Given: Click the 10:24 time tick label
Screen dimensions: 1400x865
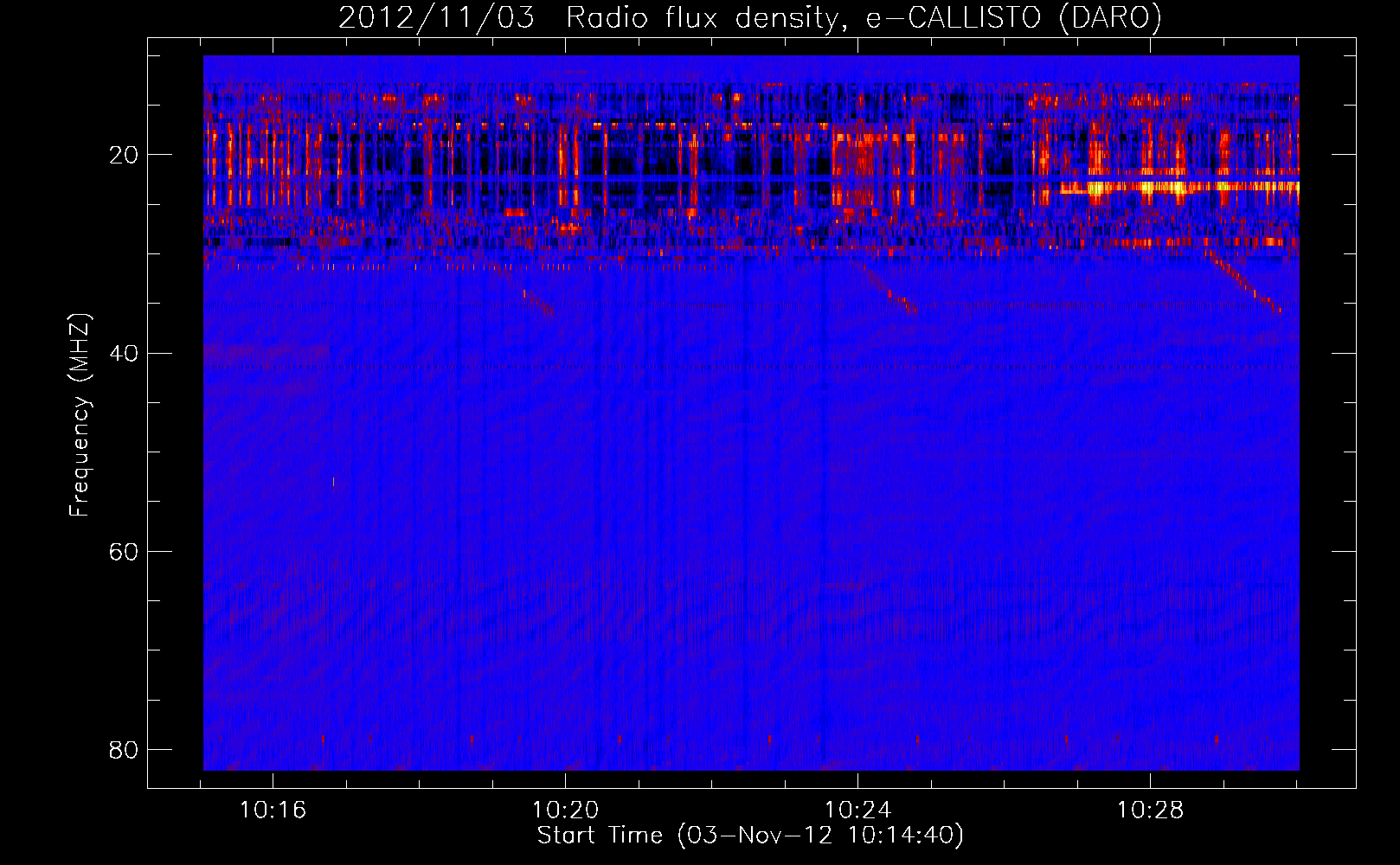Looking at the screenshot, I should click(x=857, y=811).
